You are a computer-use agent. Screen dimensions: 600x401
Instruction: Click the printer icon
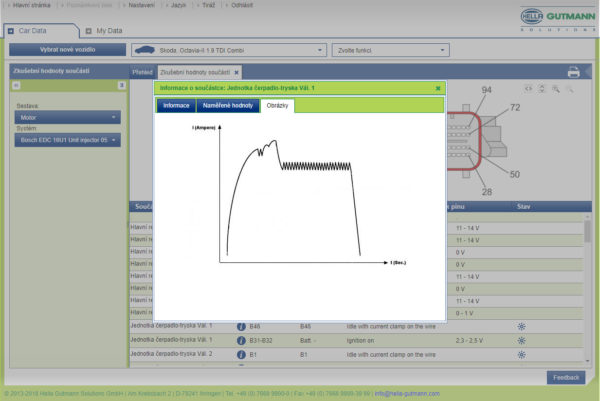tap(573, 72)
